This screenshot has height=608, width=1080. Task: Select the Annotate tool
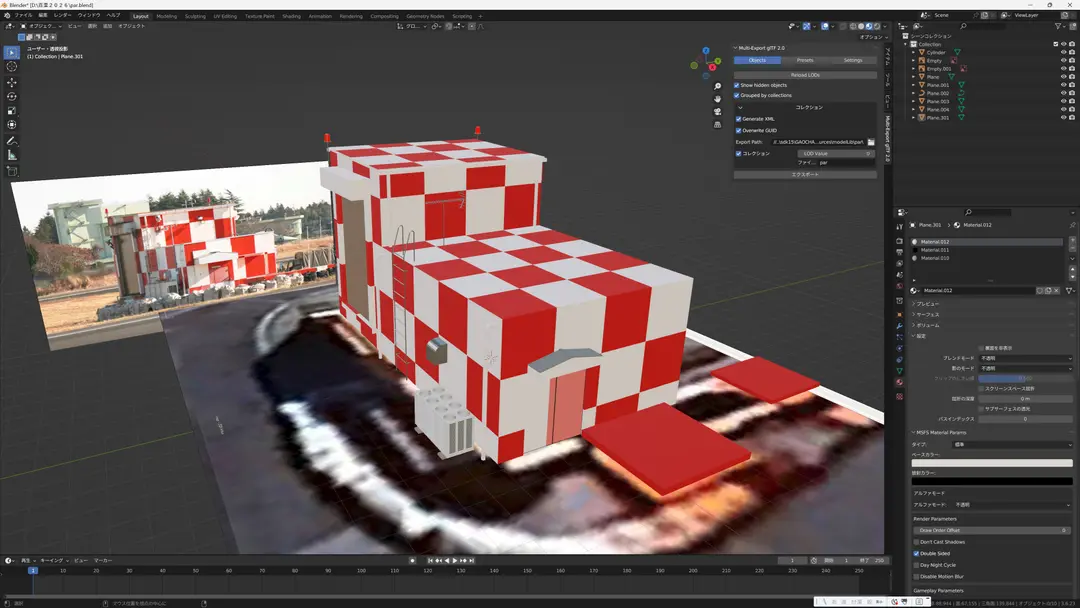tap(12, 140)
